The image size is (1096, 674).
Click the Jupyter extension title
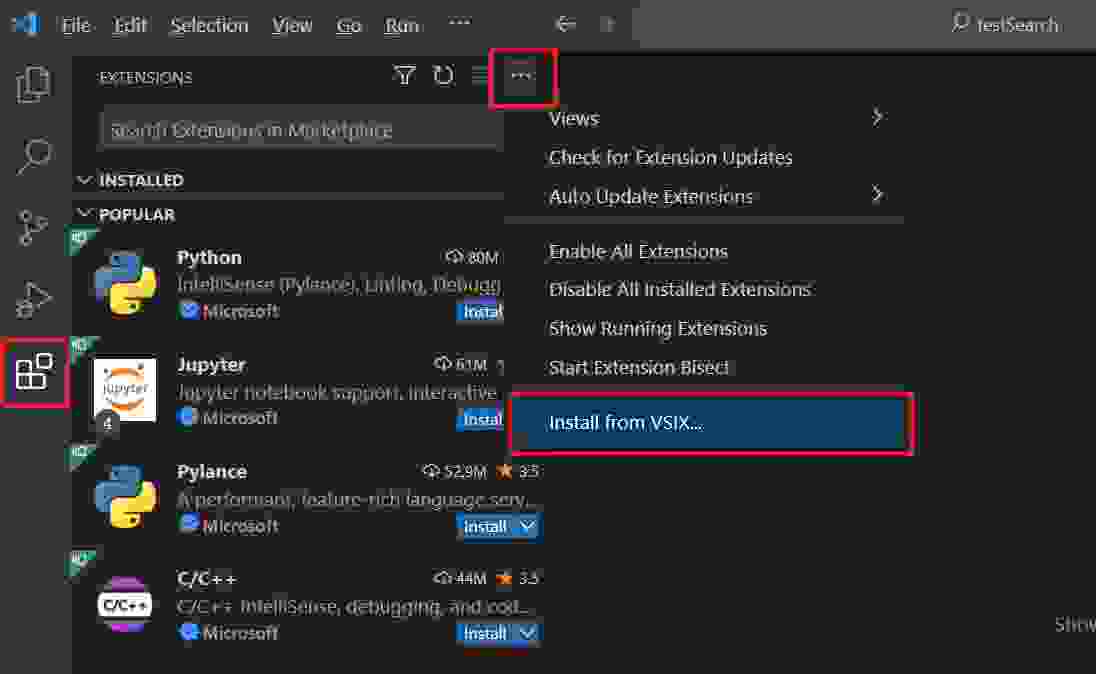[211, 364]
